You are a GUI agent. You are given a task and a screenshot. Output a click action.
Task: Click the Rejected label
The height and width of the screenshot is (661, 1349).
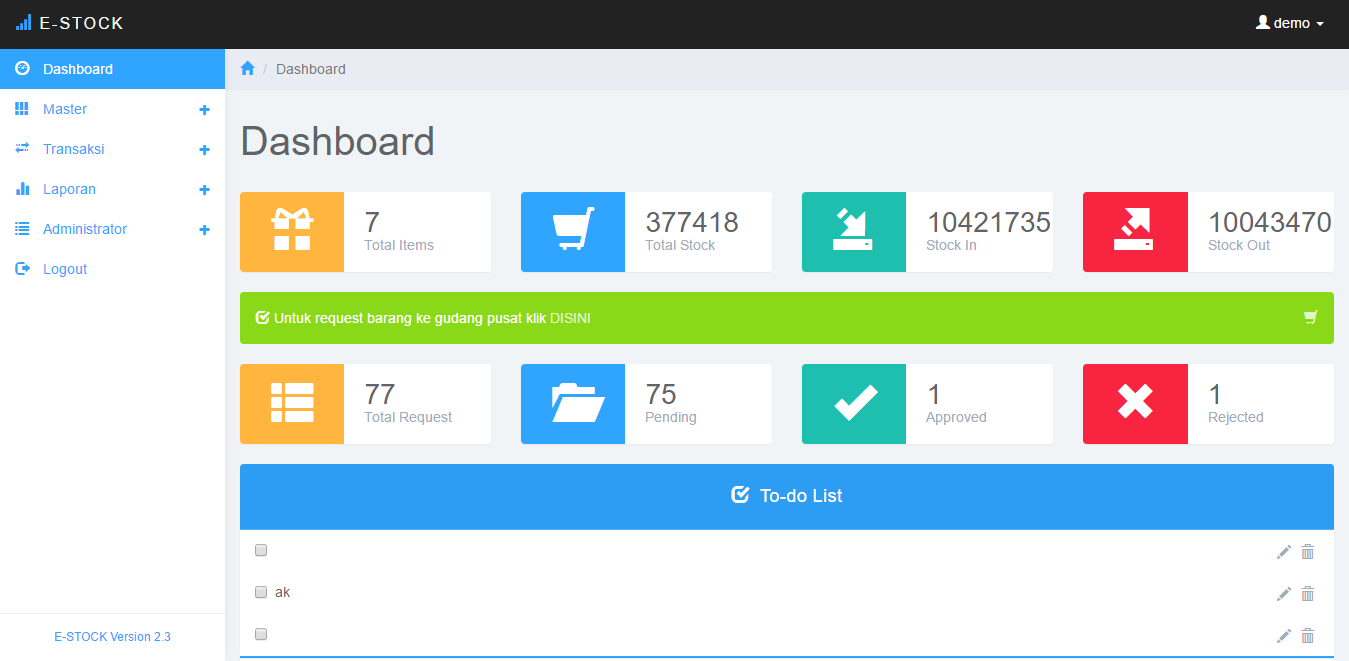click(1236, 417)
